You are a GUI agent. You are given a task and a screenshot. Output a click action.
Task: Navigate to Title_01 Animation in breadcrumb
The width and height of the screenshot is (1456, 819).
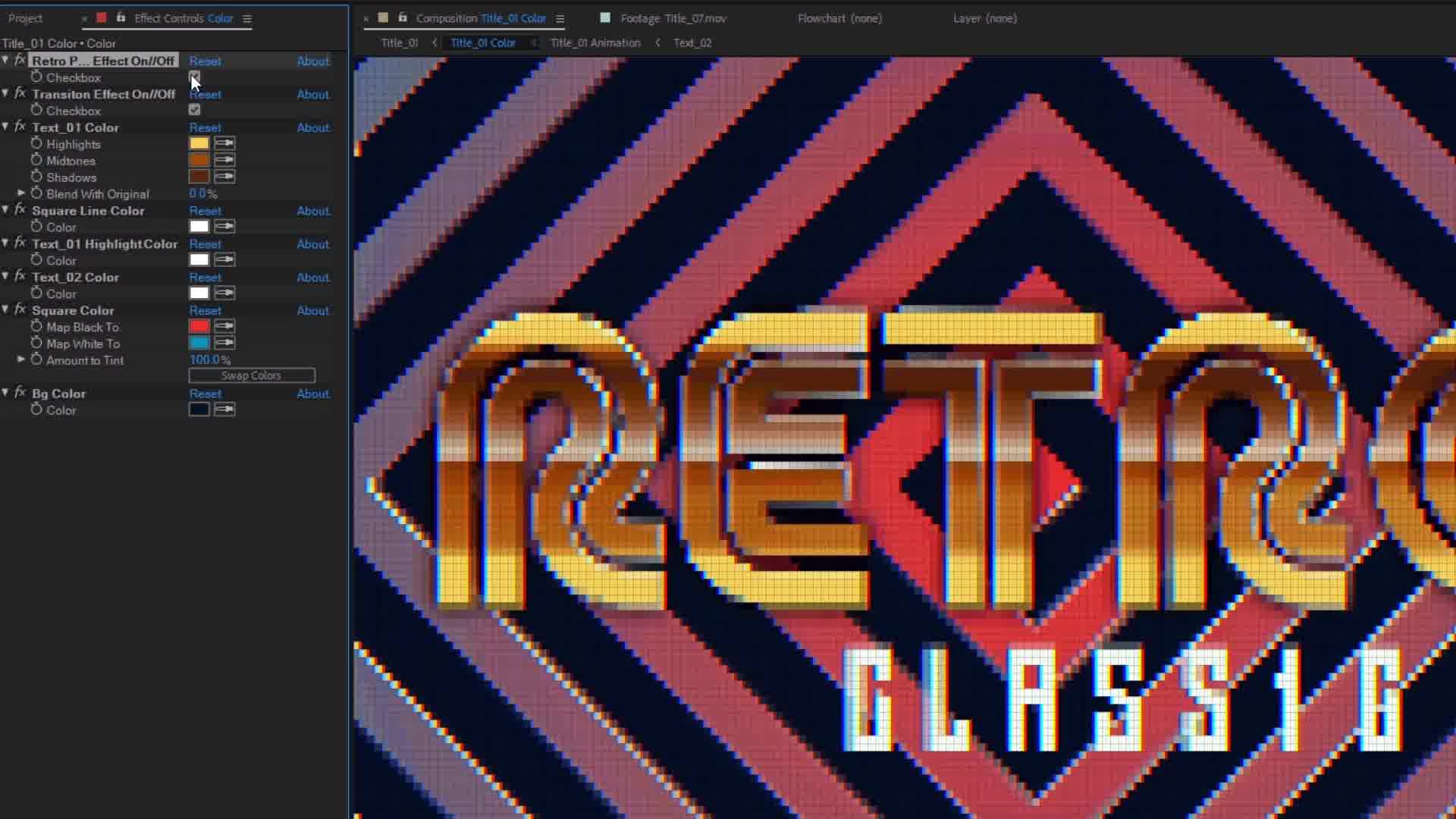(x=595, y=42)
